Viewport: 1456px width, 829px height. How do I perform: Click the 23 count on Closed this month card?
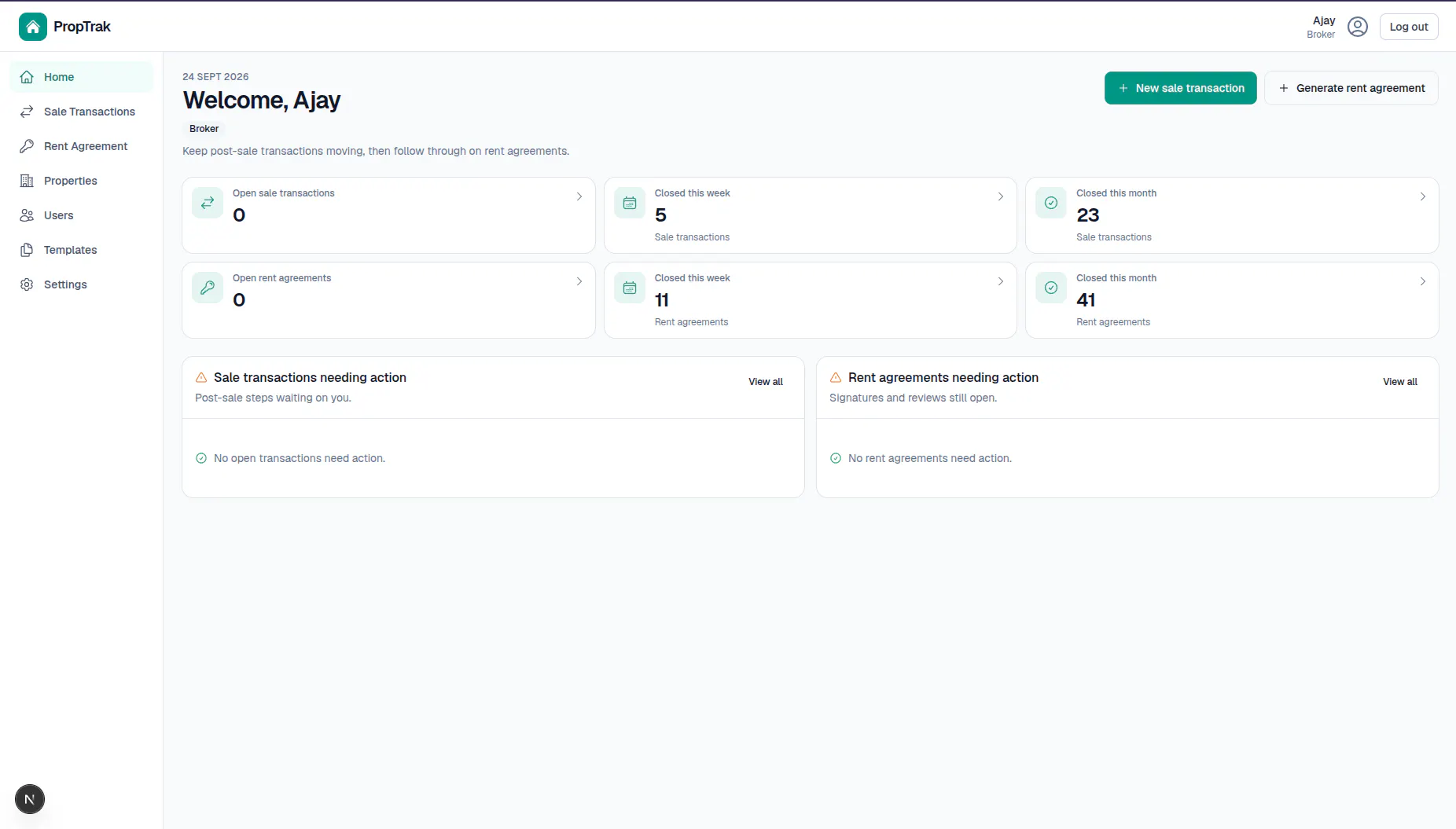tap(1088, 215)
